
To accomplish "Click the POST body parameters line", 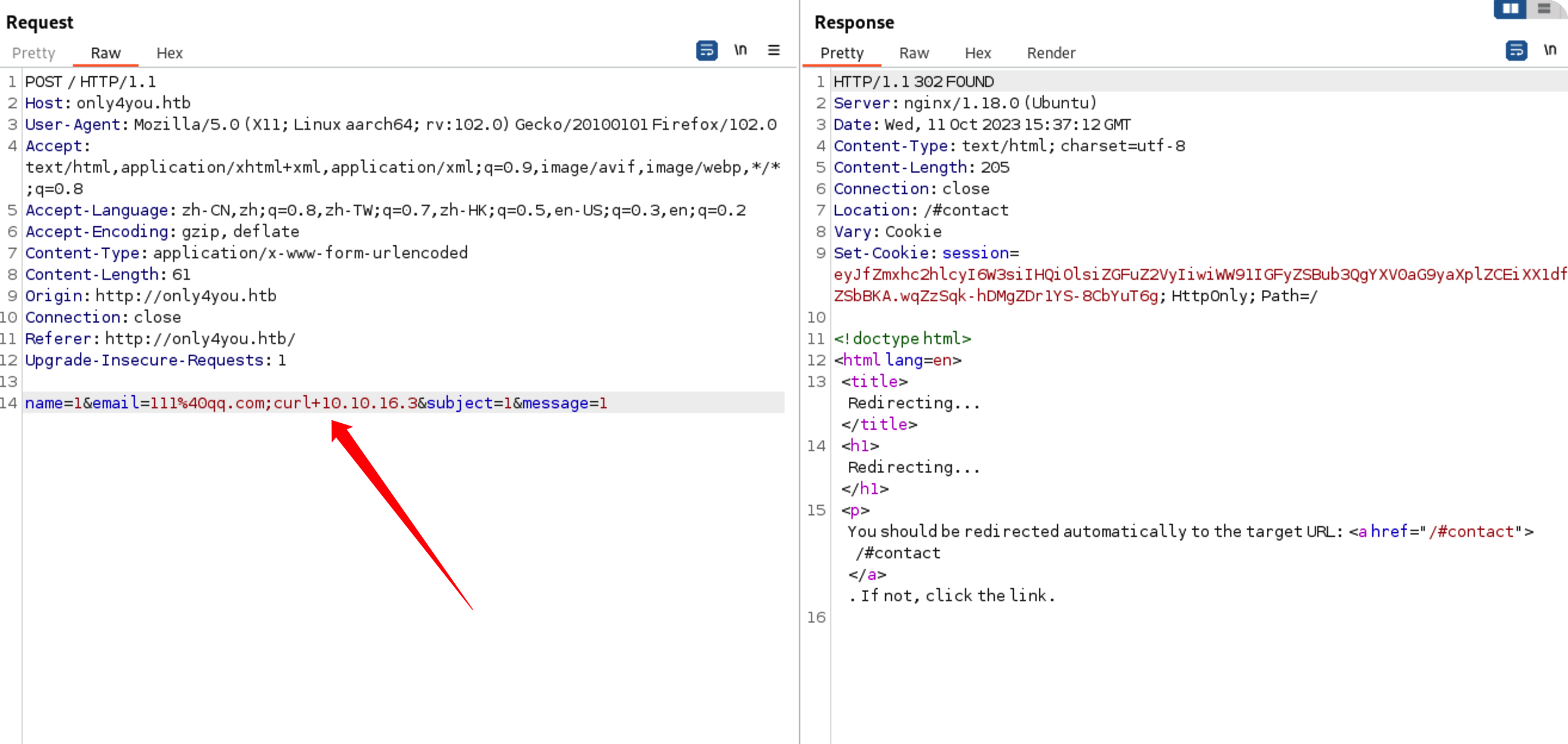I will pyautogui.click(x=316, y=403).
